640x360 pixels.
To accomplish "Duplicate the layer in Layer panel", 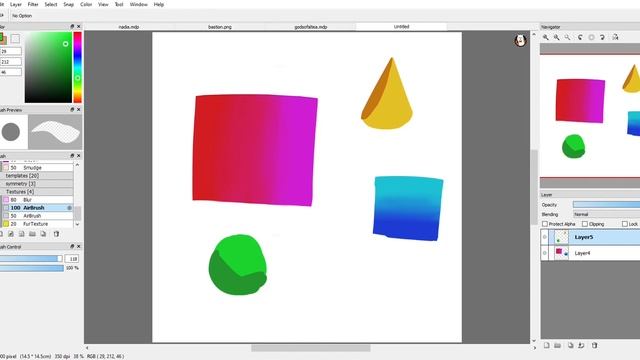I will pos(570,345).
